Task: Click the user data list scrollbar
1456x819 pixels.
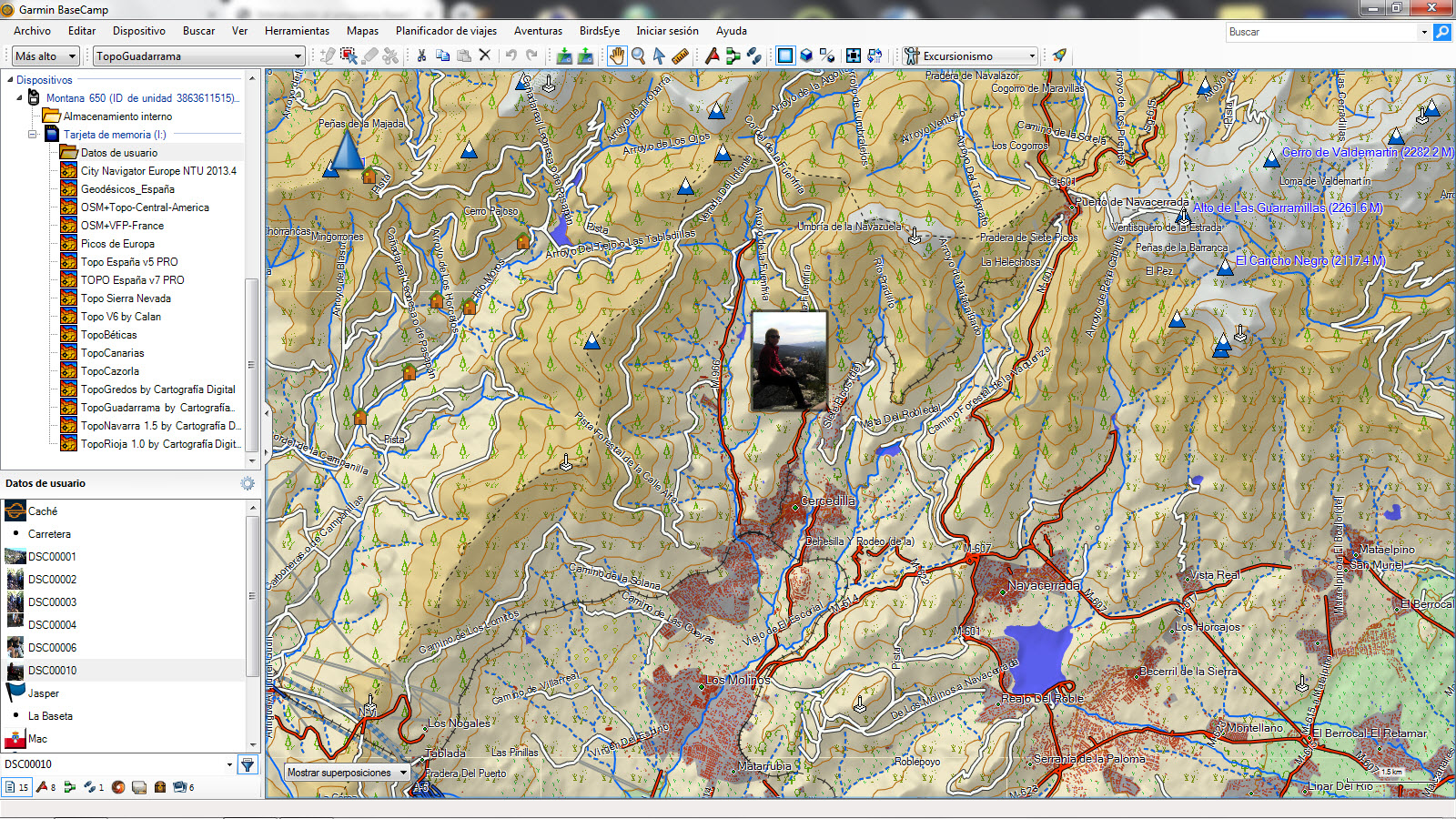Action: pyautogui.click(x=252, y=596)
